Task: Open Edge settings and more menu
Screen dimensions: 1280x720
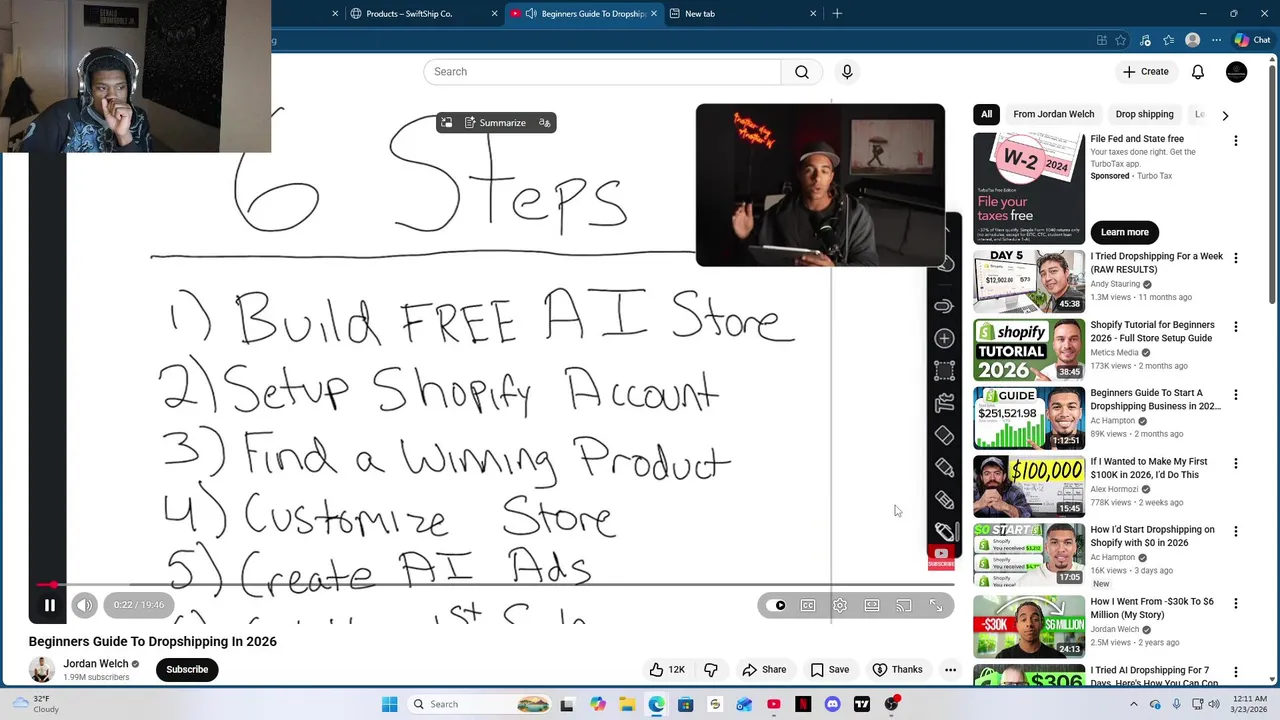Action: coord(1216,41)
